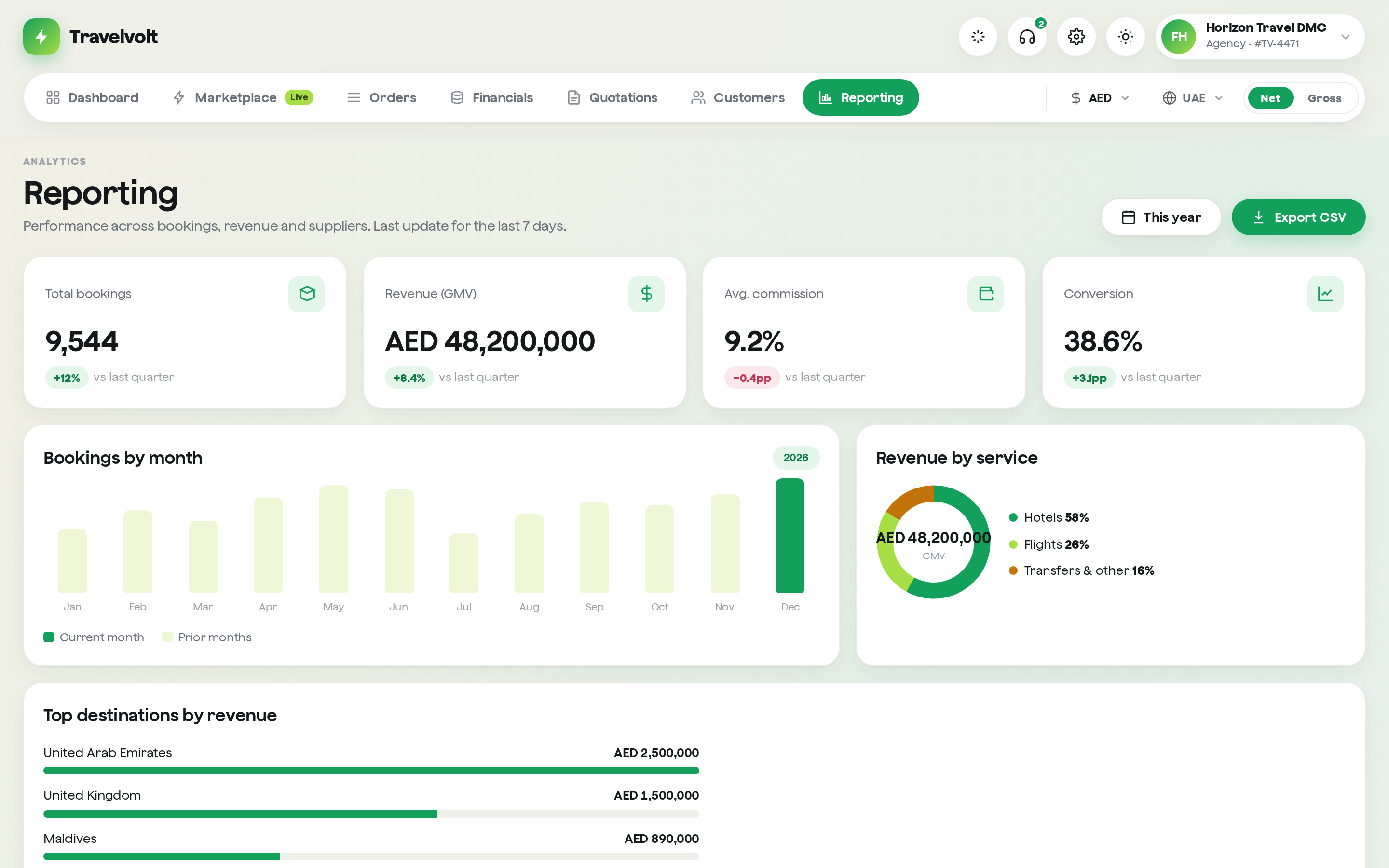Click the 38.6% conversion figure

tap(1103, 341)
